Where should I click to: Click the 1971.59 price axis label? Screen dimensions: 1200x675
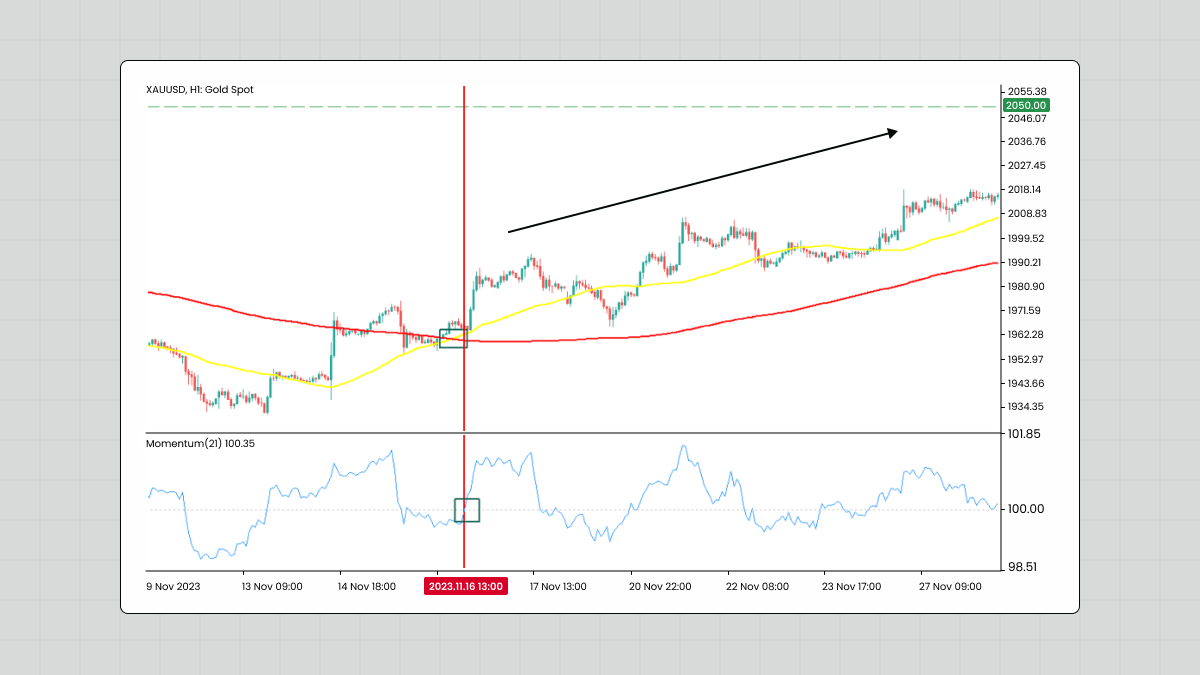coord(1026,311)
